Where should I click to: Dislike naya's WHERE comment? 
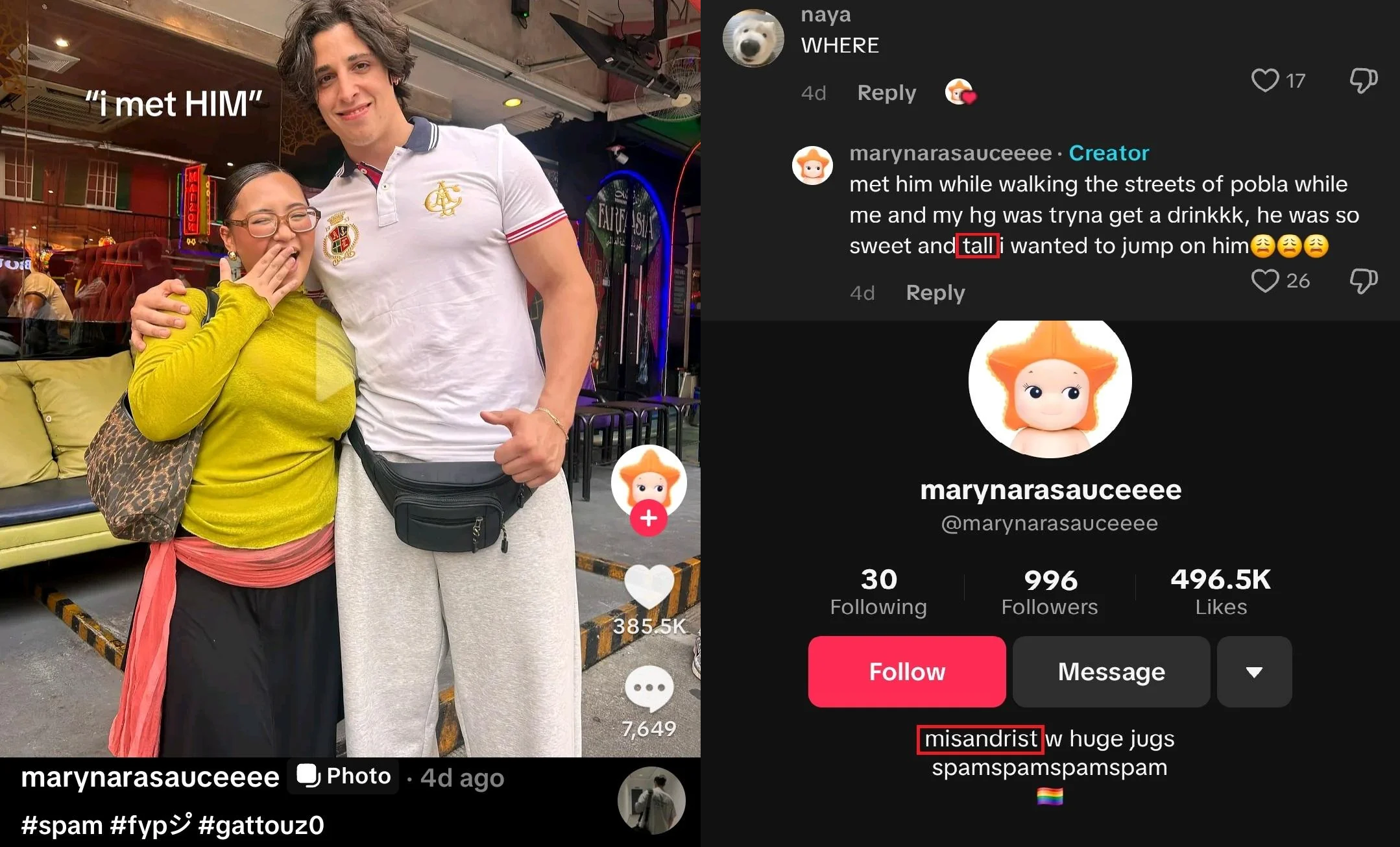[x=1364, y=80]
